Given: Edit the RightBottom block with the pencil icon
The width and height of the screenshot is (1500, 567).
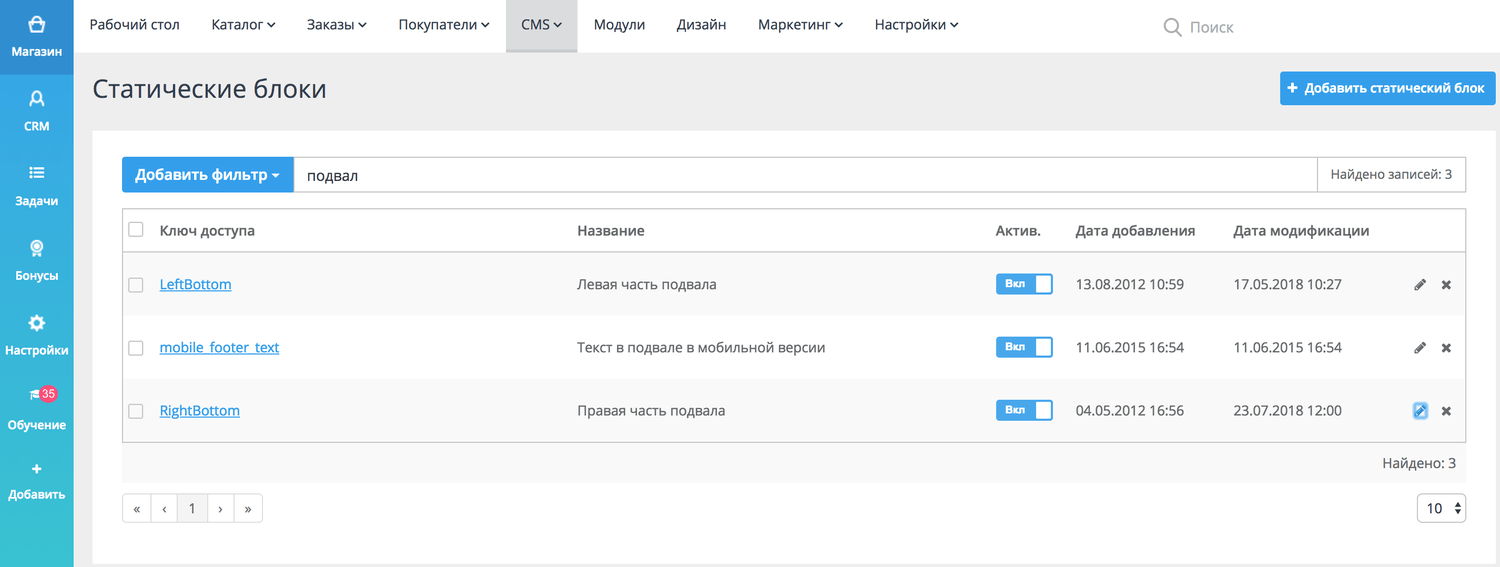Looking at the screenshot, I should coord(1420,411).
